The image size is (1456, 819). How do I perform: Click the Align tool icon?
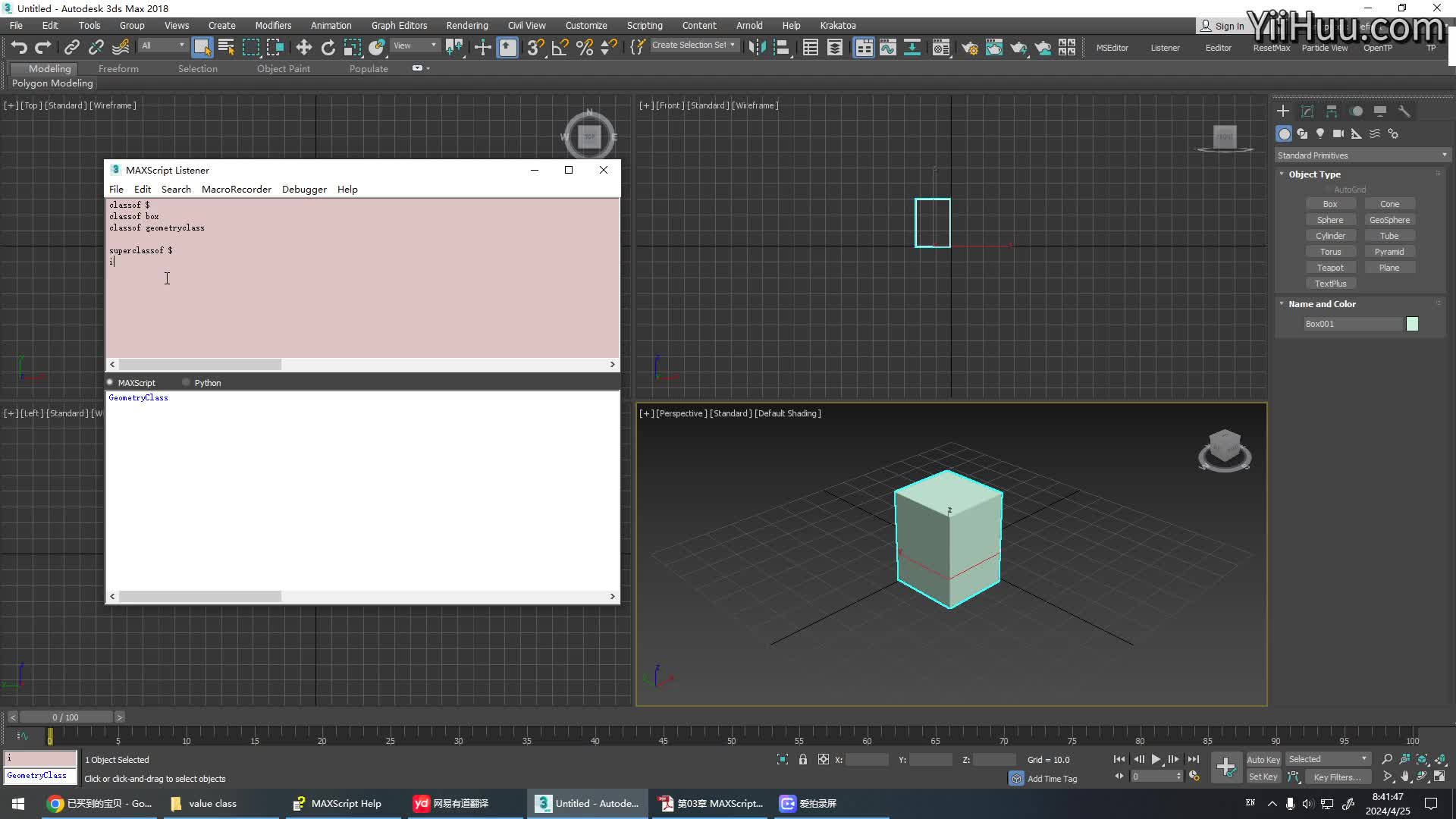[781, 47]
